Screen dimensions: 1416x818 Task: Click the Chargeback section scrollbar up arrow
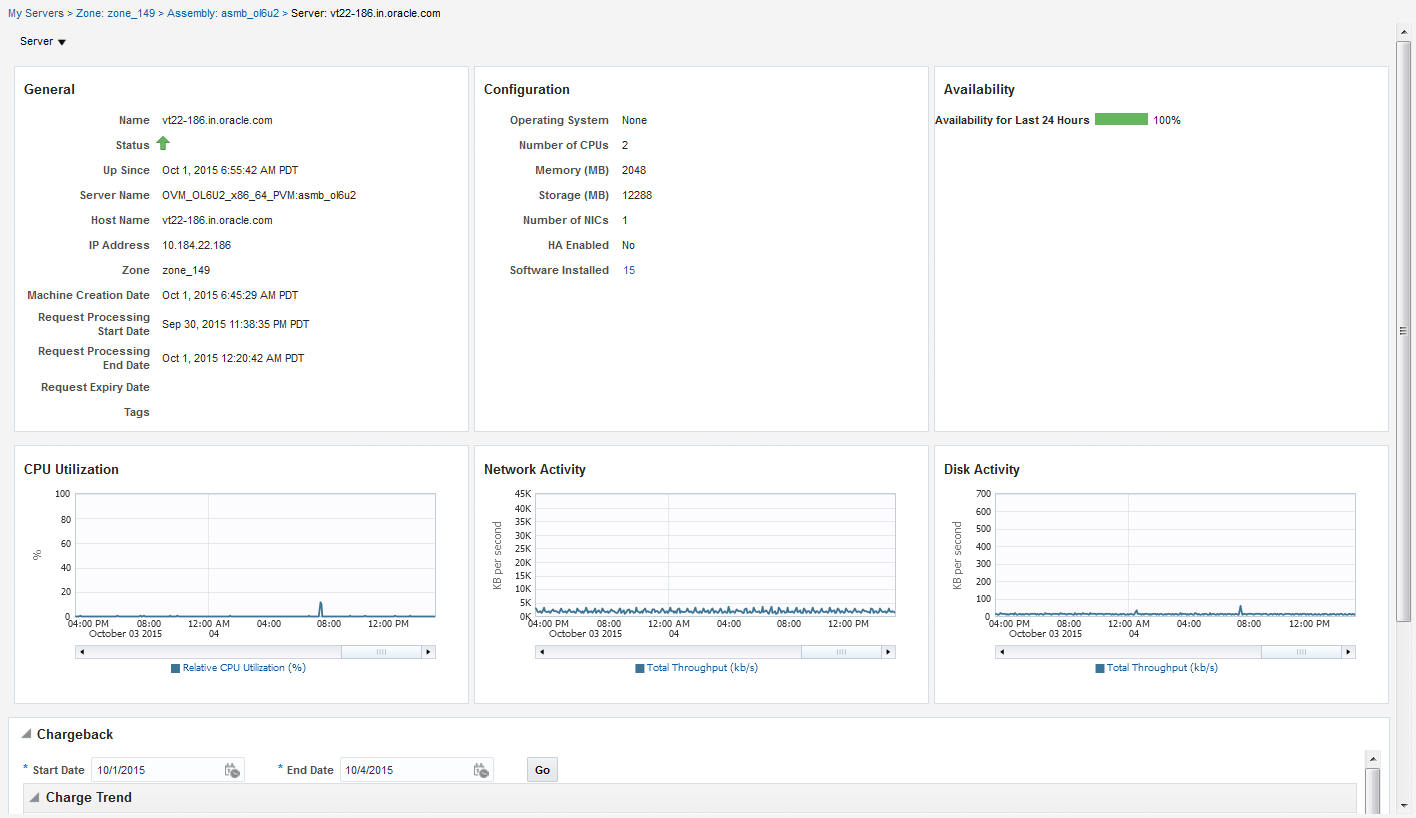click(x=1373, y=759)
